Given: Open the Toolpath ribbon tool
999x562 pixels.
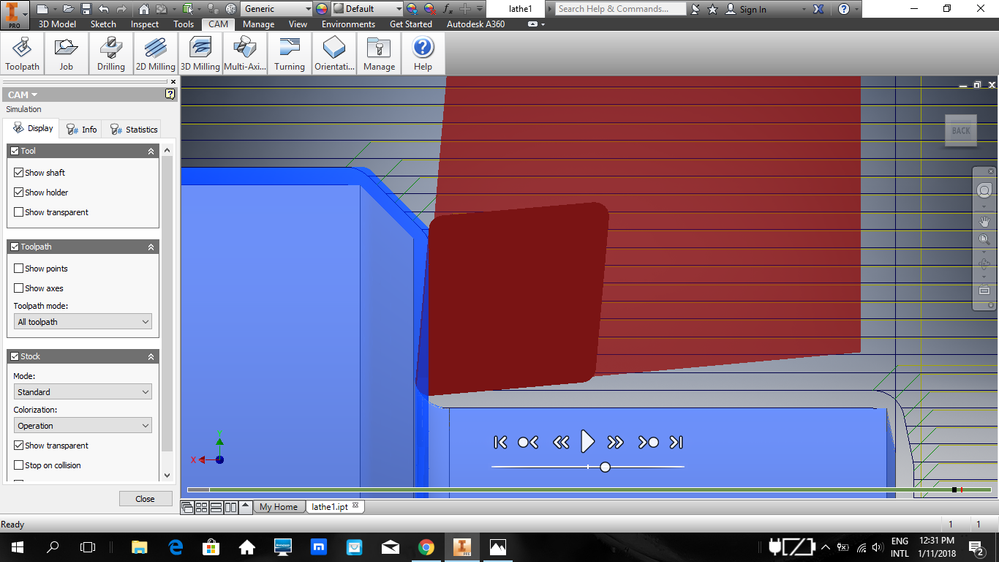Looking at the screenshot, I should point(22,53).
